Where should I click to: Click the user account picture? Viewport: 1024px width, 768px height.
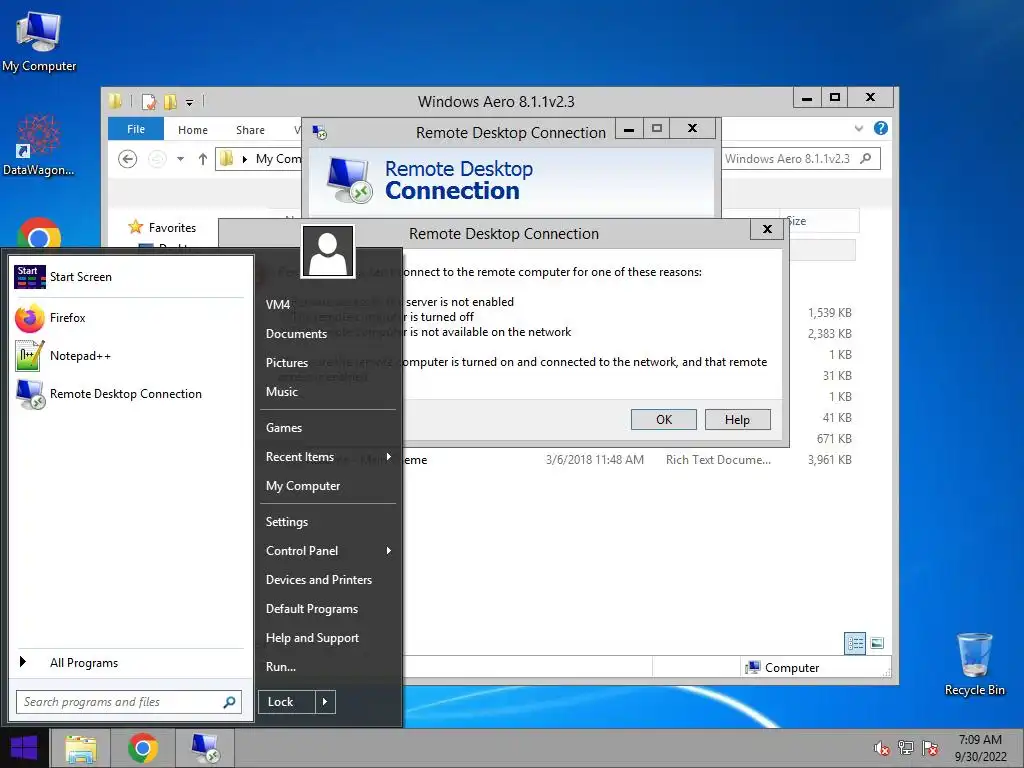pyautogui.click(x=328, y=252)
